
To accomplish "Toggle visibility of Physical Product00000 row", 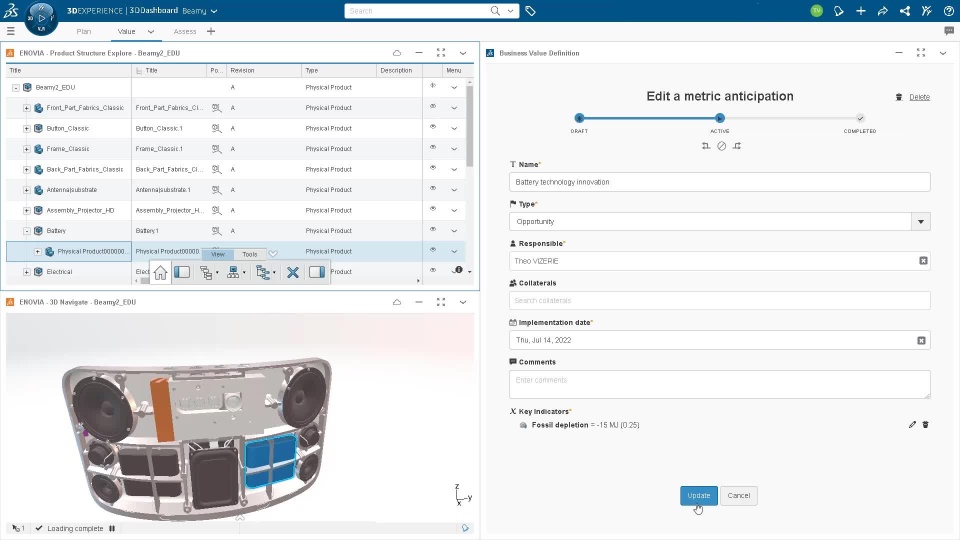I will click(x=433, y=250).
